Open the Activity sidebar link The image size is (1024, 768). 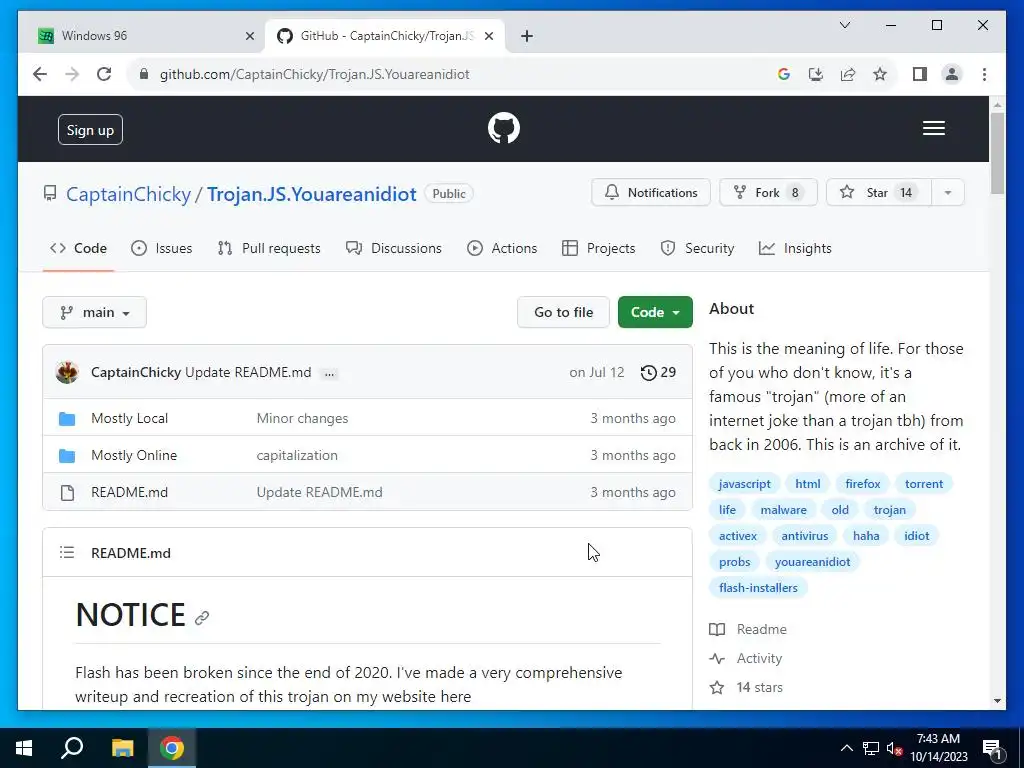click(x=746, y=658)
